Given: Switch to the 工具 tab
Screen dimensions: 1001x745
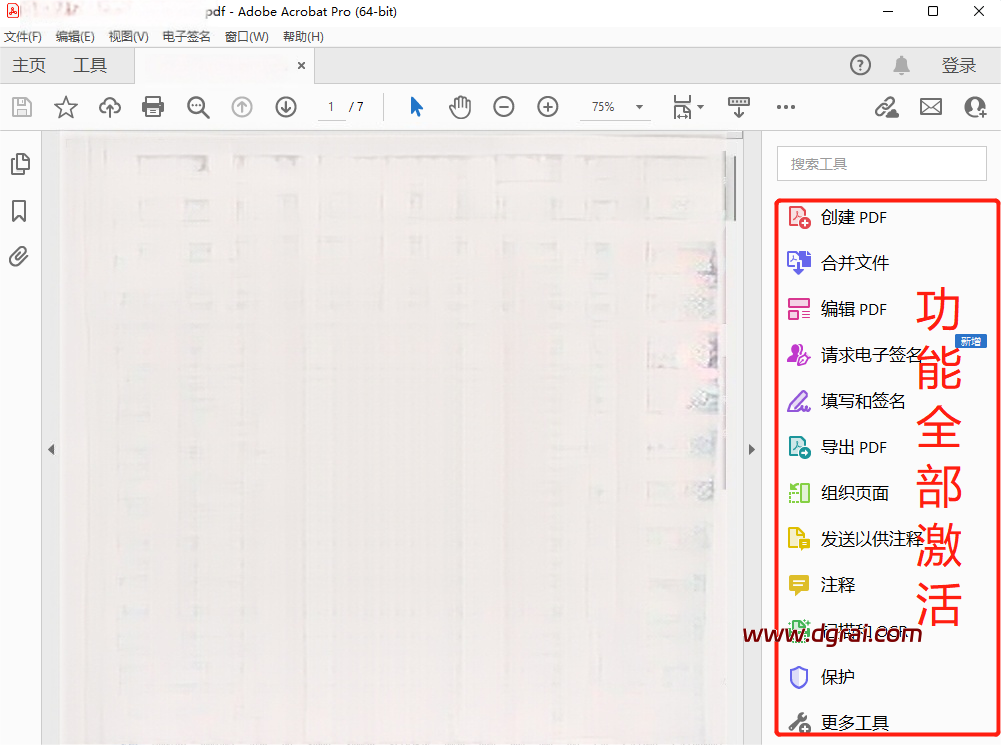Looking at the screenshot, I should coord(90,66).
